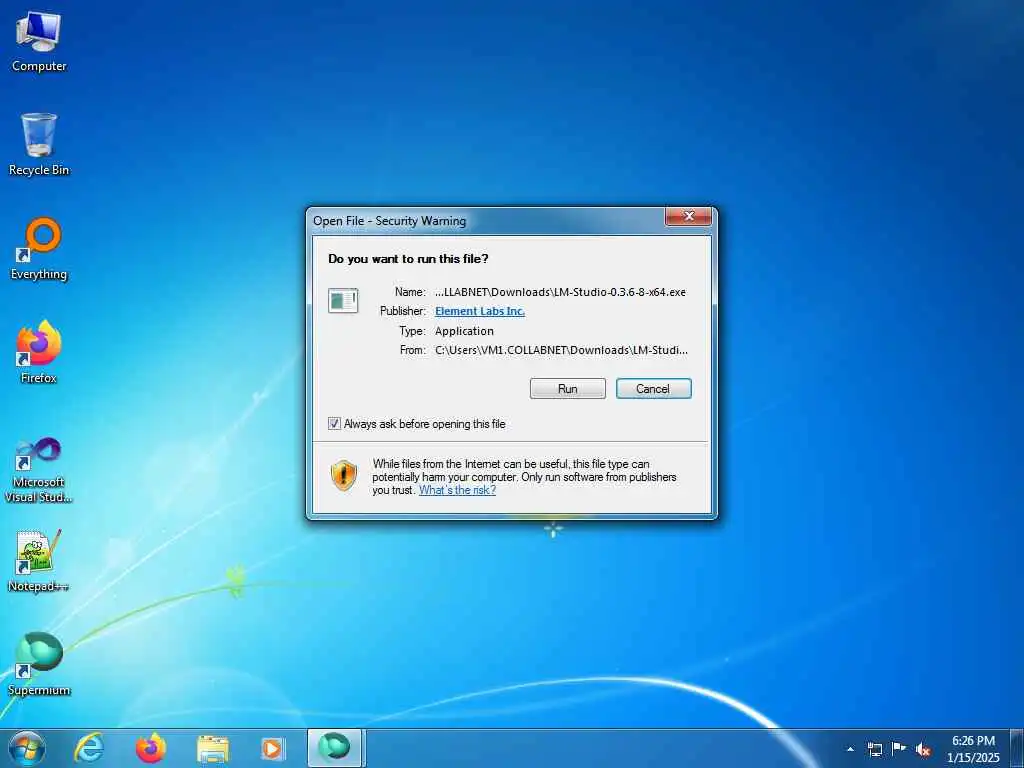Click the Show desktop strip
The height and width of the screenshot is (768, 1024).
[1017, 748]
